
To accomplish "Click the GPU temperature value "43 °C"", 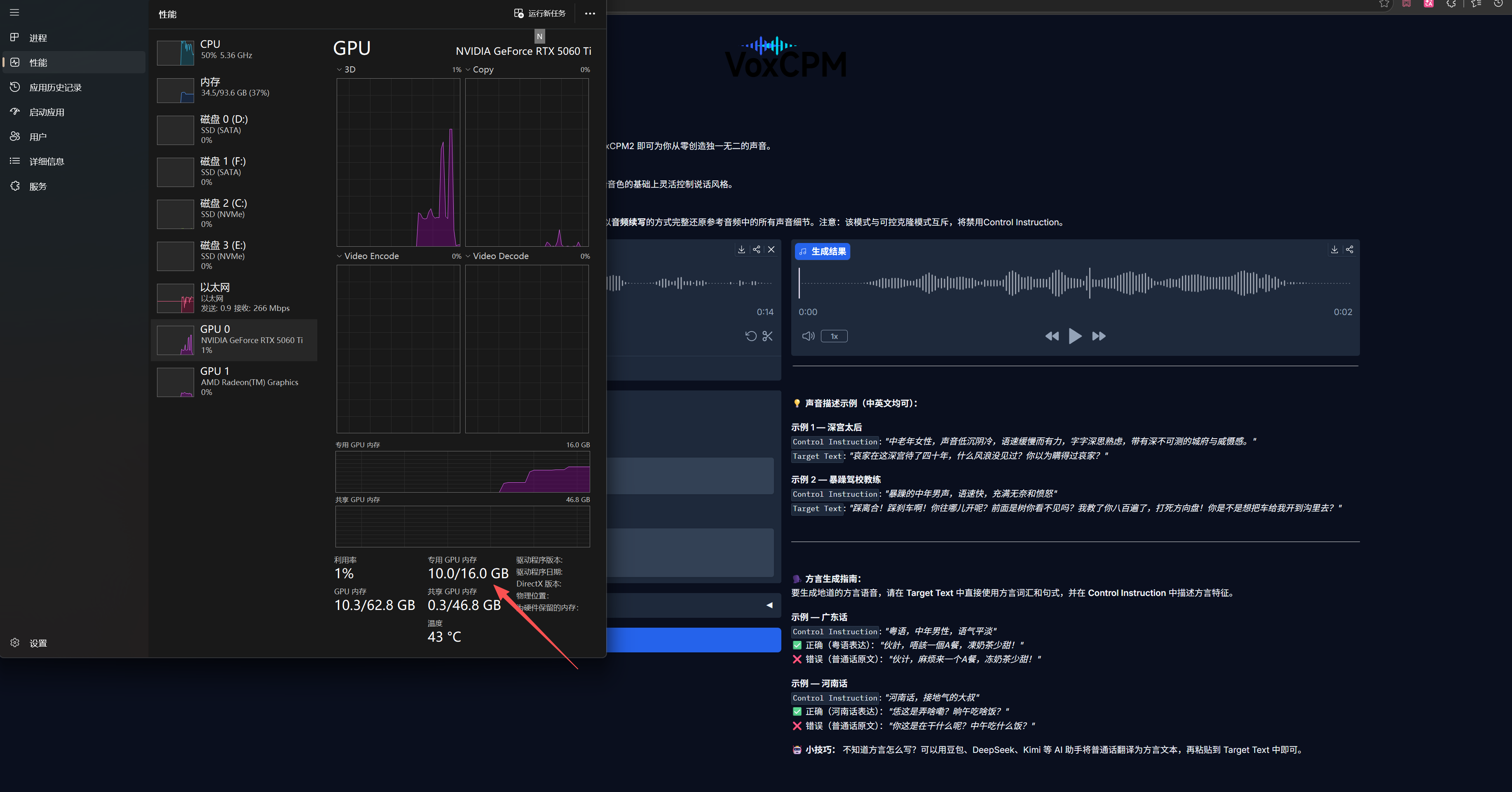I will (444, 637).
